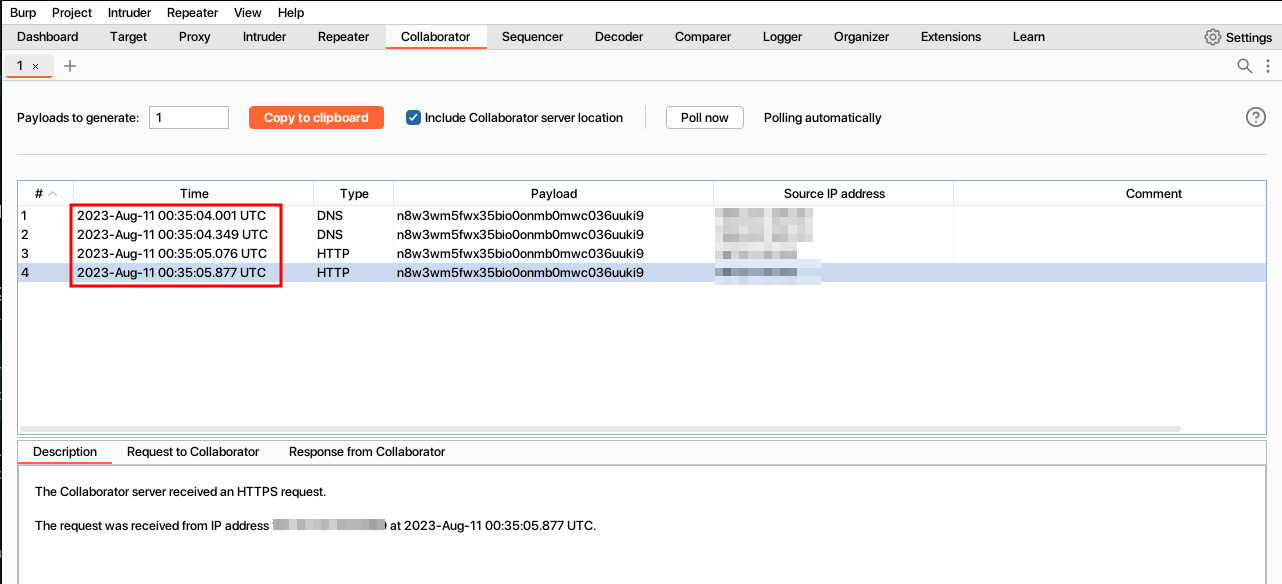This screenshot has width=1282, height=584.
Task: Switch to the Sequencer tab
Action: (532, 37)
